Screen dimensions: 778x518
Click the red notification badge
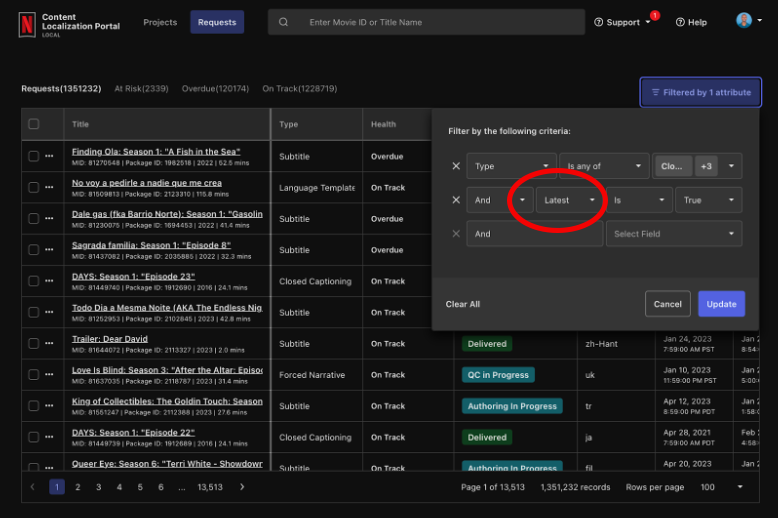[x=655, y=15]
